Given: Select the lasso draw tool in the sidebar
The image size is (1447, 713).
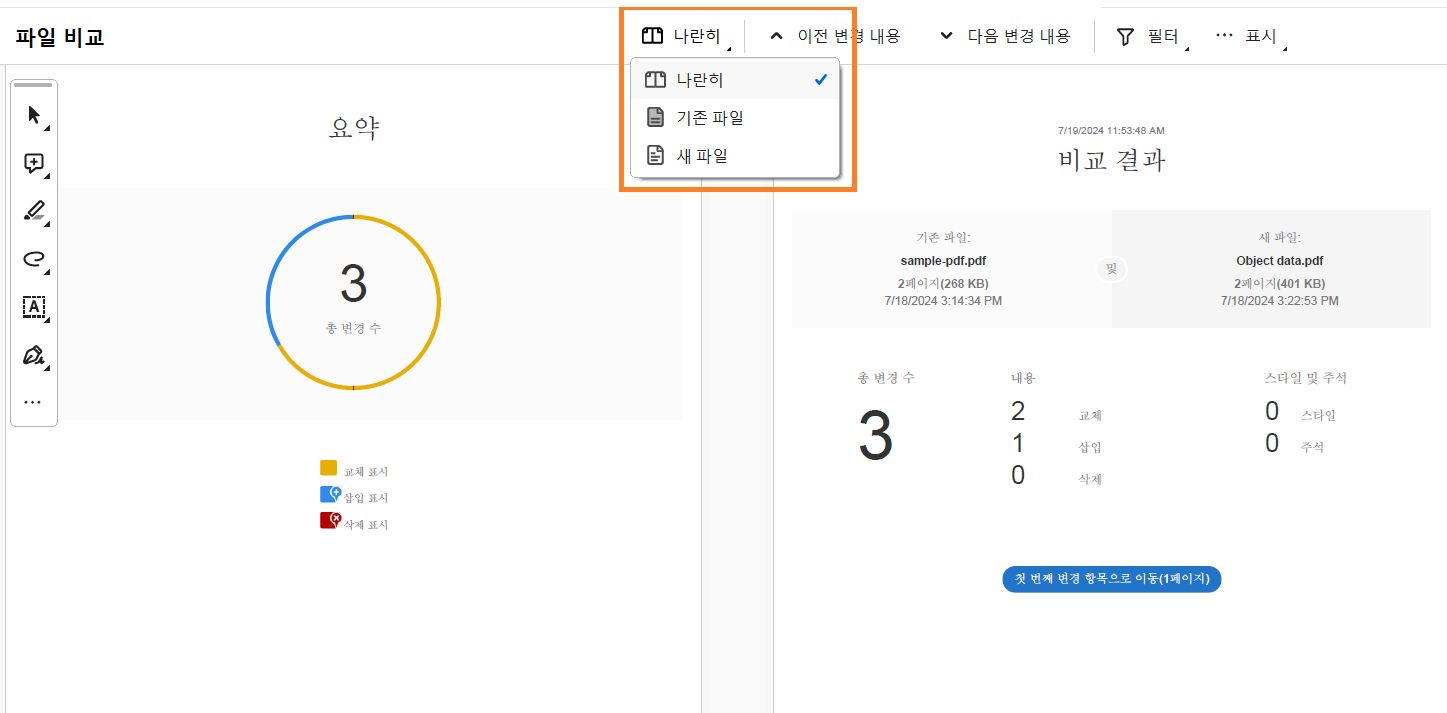Looking at the screenshot, I should [33, 259].
